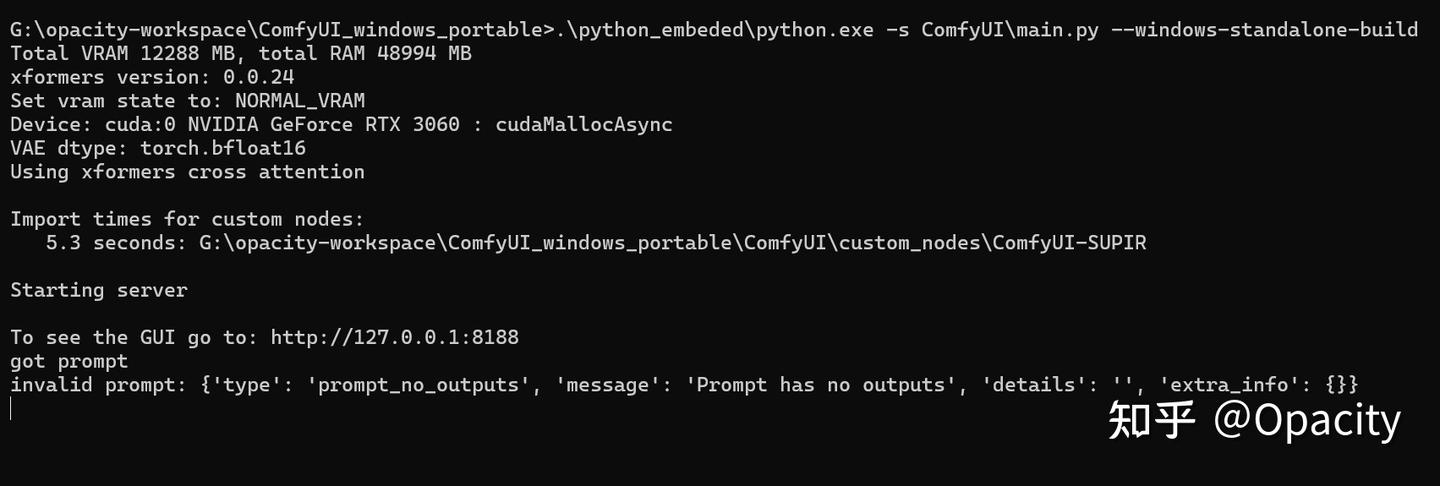
Task: Click the "Import times for custom nodes:" line
Action: tap(187, 219)
